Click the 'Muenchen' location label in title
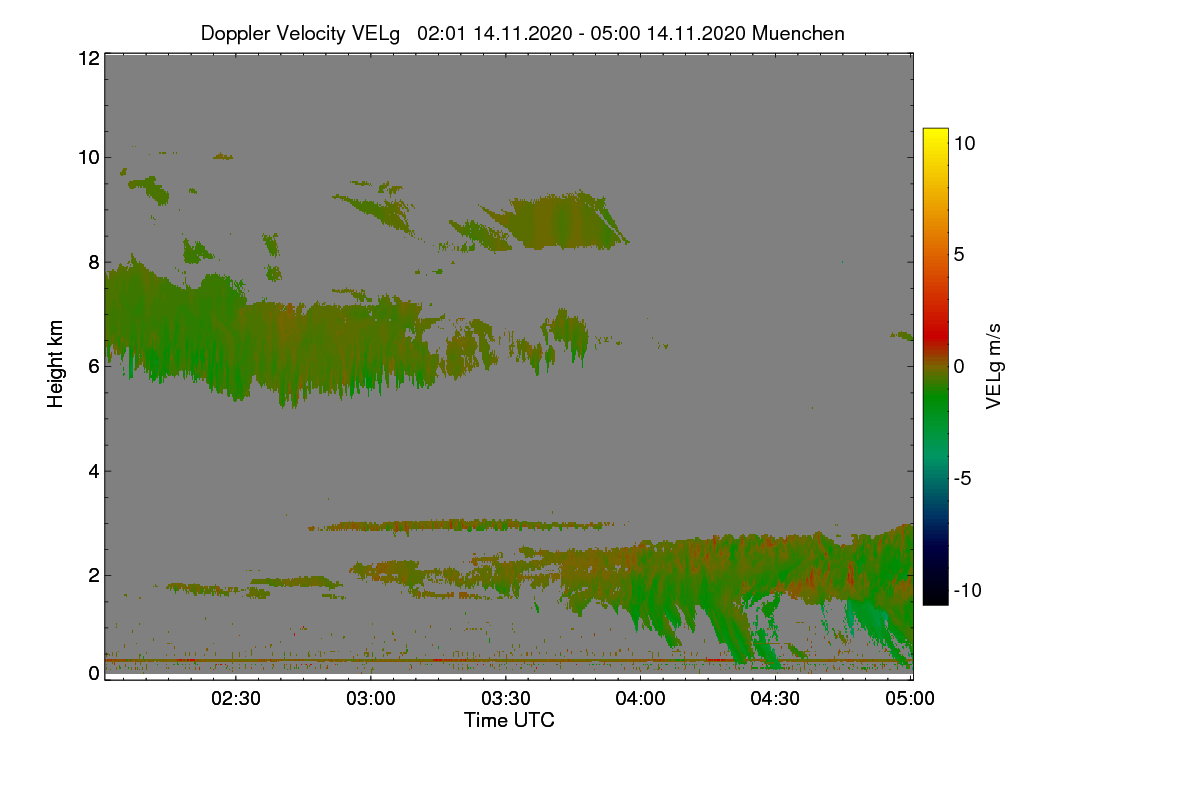This screenshot has width=1200, height=800. click(798, 33)
